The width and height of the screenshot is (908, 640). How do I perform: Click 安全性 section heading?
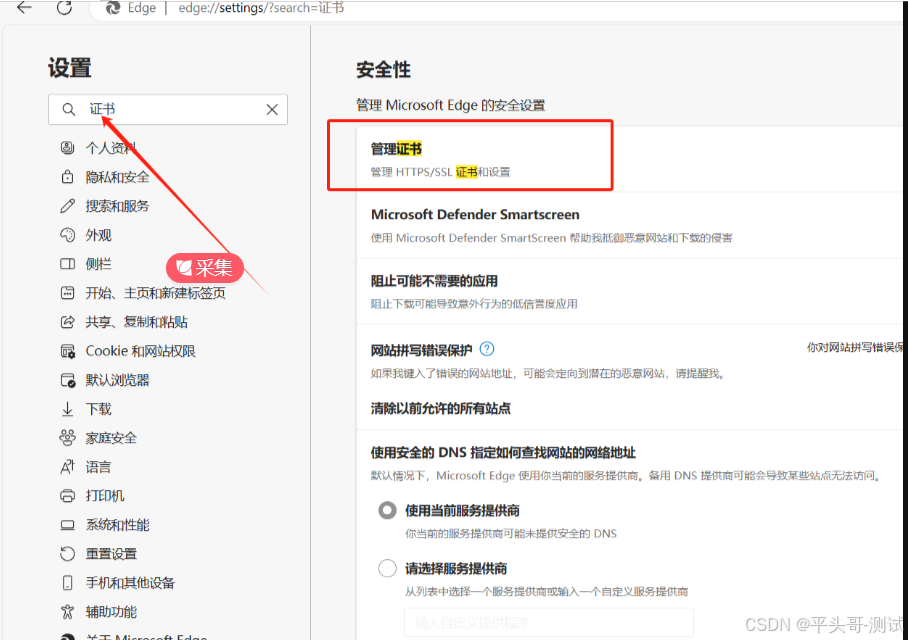tap(383, 70)
